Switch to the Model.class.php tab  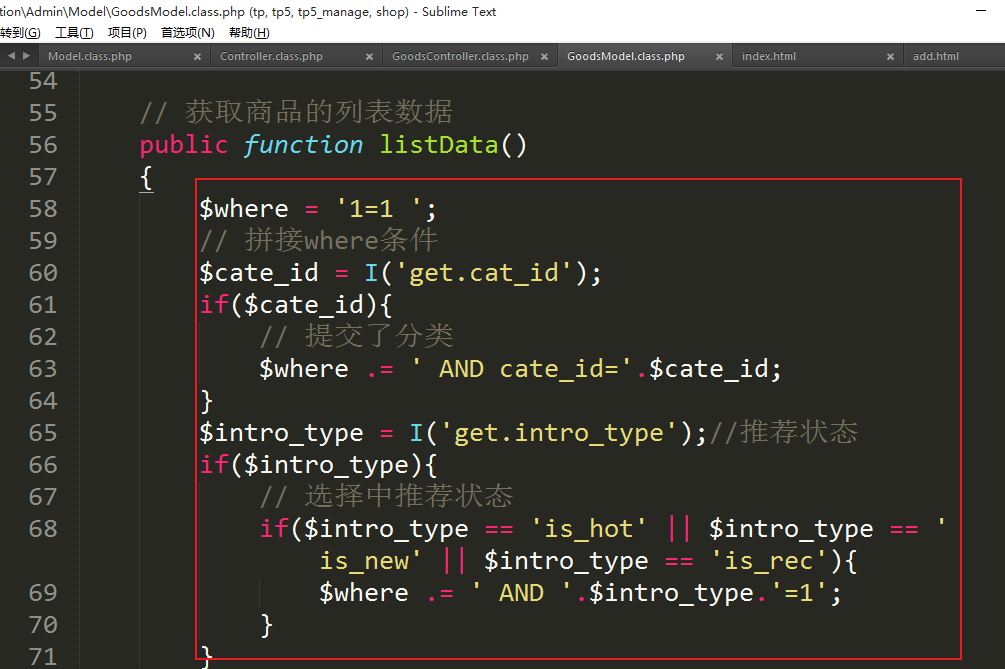coord(90,57)
